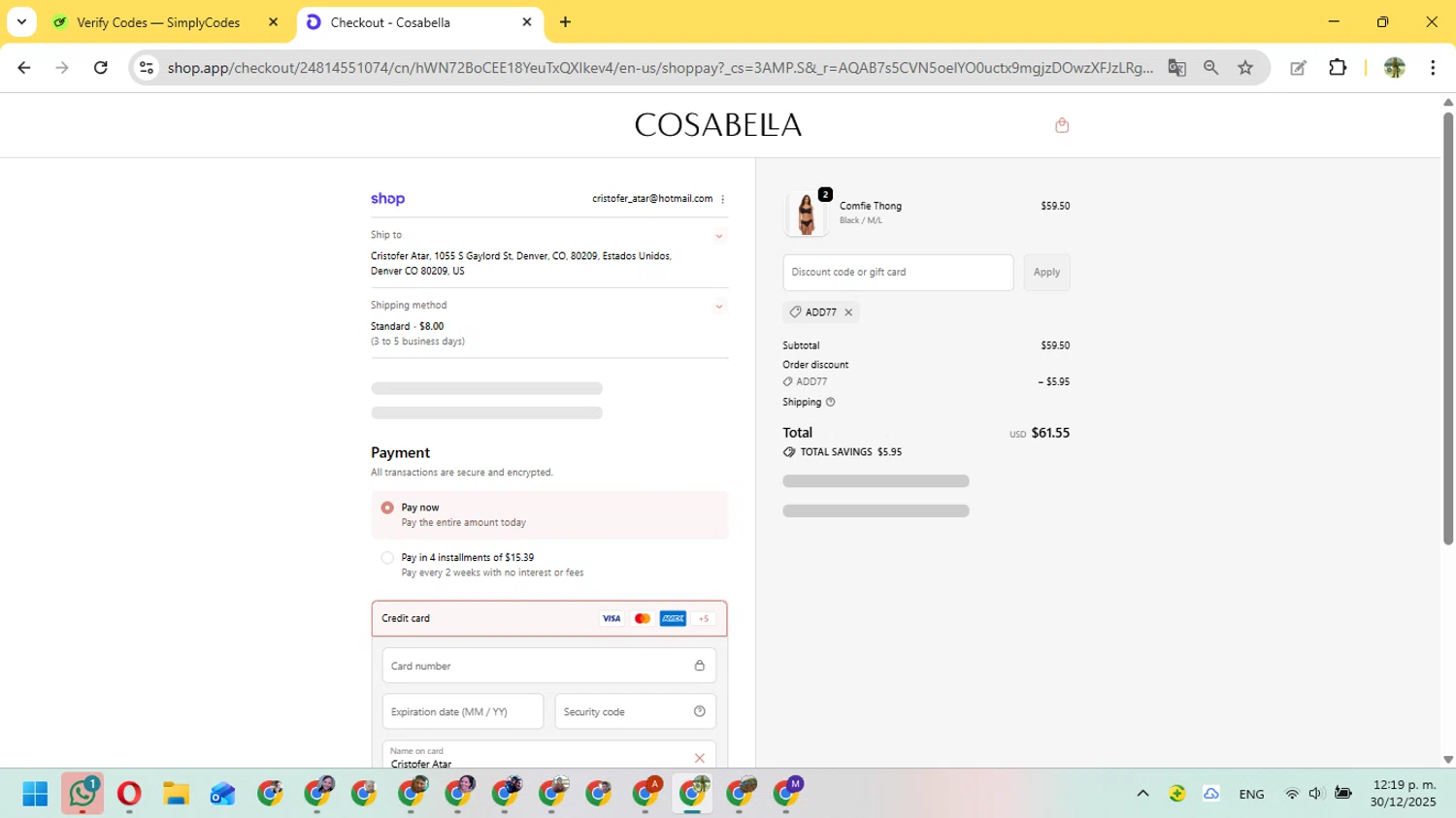Open the zoom control icon
Screen dimensions: 1456x818
coord(1210,68)
